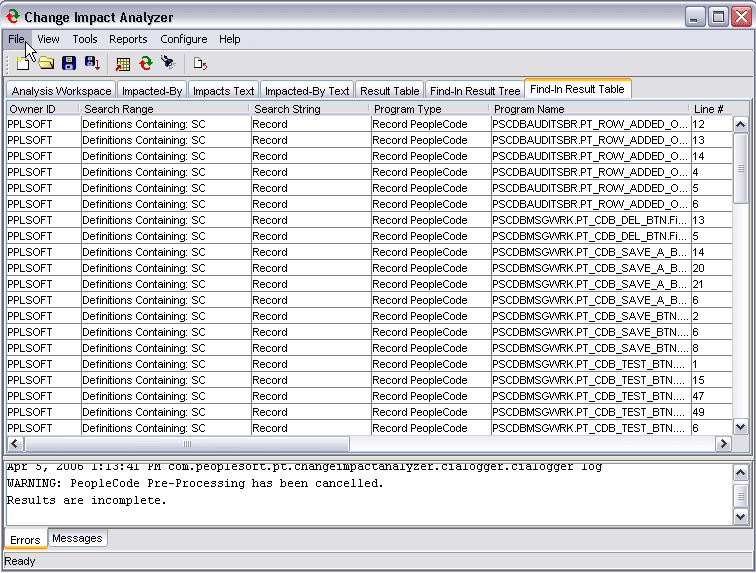Sort by Line # column header

point(711,109)
